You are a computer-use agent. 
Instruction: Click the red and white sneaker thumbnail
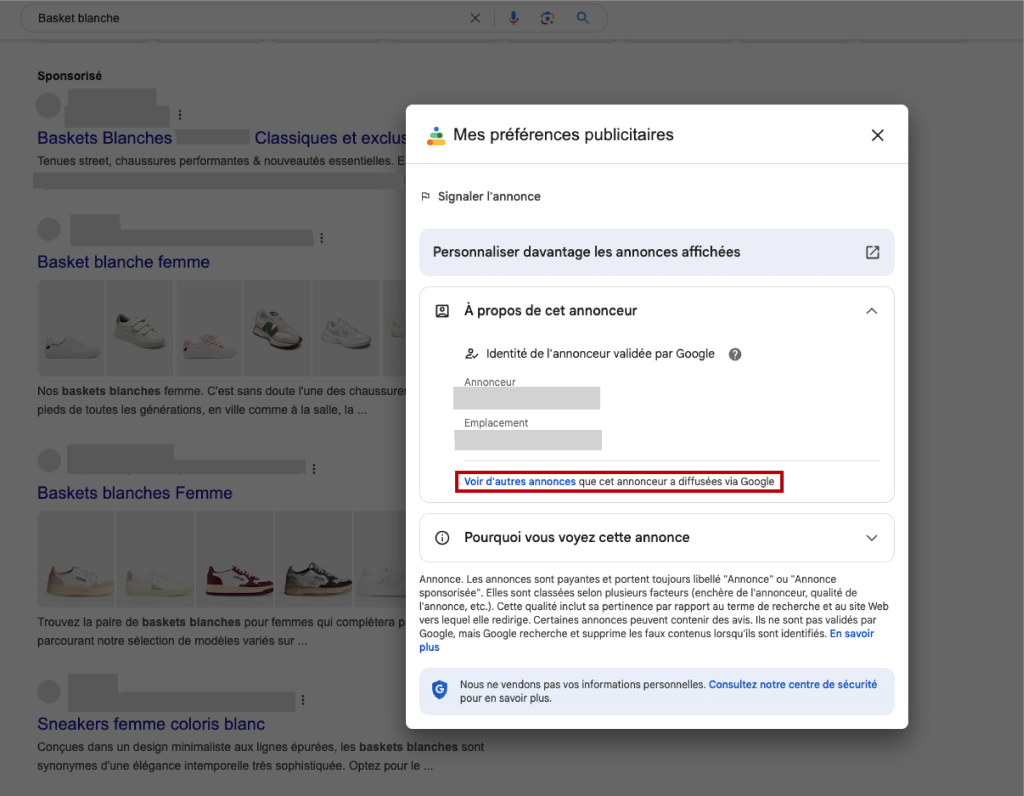(x=235, y=559)
